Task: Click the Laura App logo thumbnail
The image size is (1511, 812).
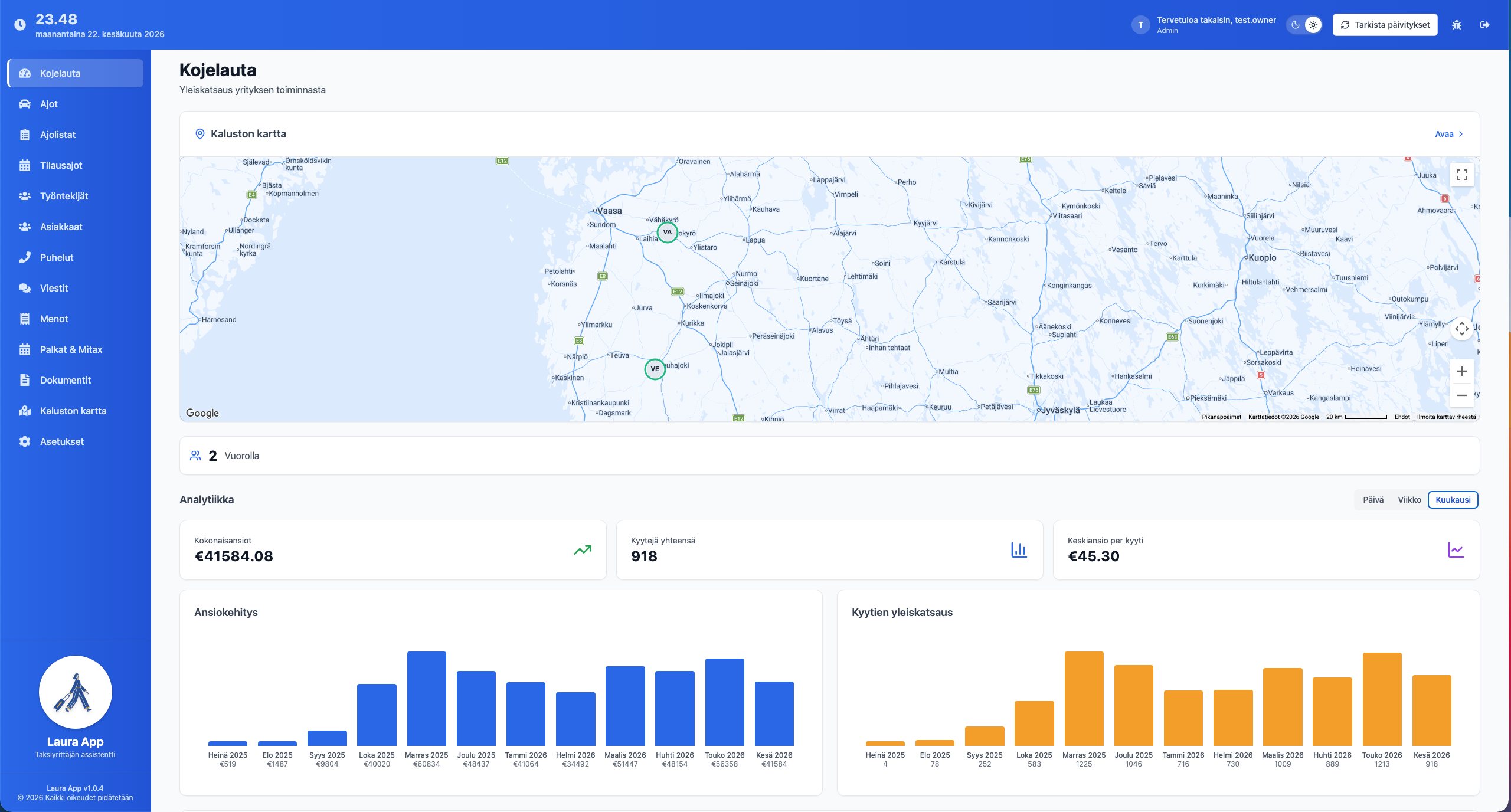Action: pyautogui.click(x=76, y=692)
